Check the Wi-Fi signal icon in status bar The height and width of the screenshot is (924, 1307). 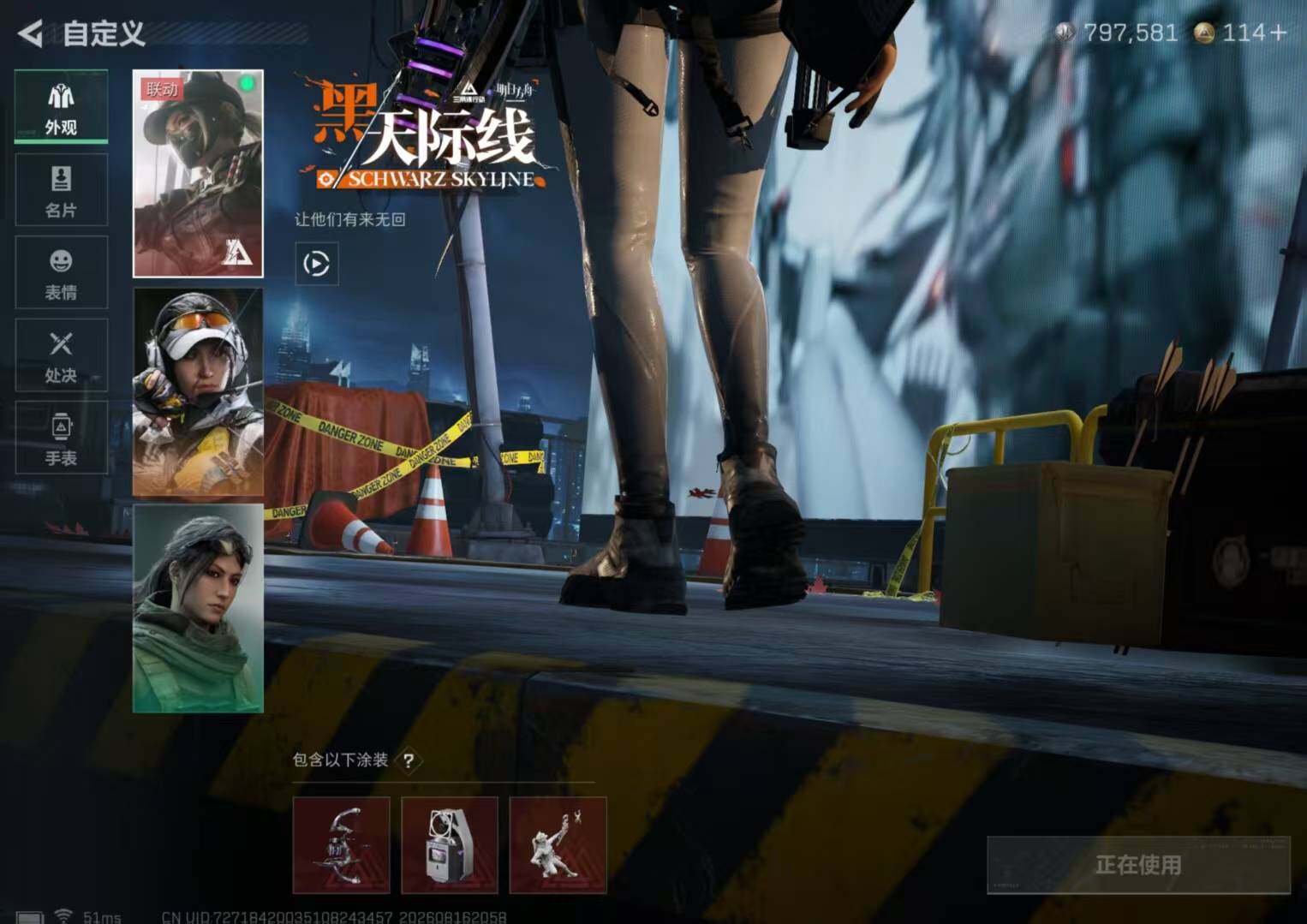(x=63, y=915)
